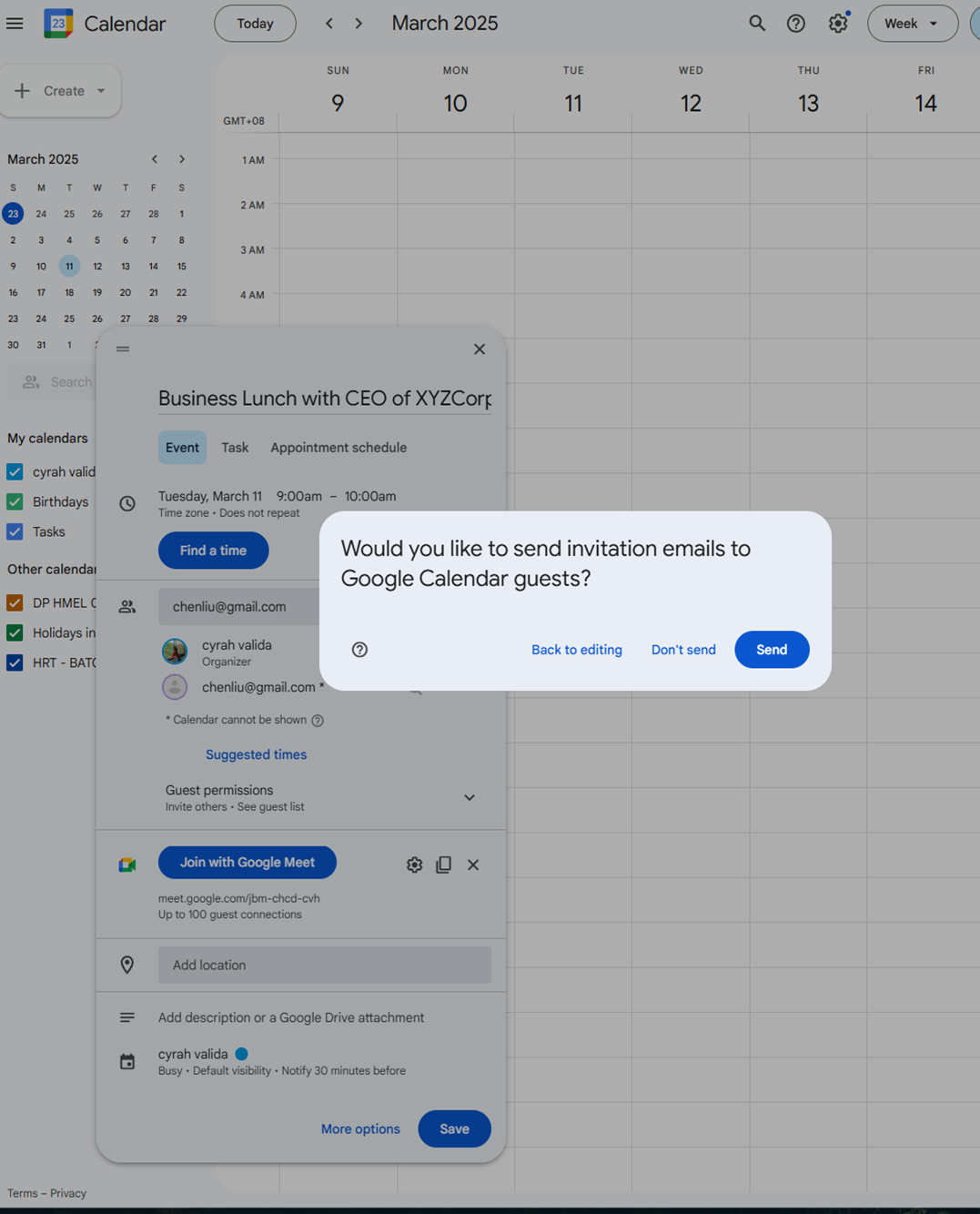Select the Event tab
This screenshot has width=980, height=1214.
coord(182,448)
